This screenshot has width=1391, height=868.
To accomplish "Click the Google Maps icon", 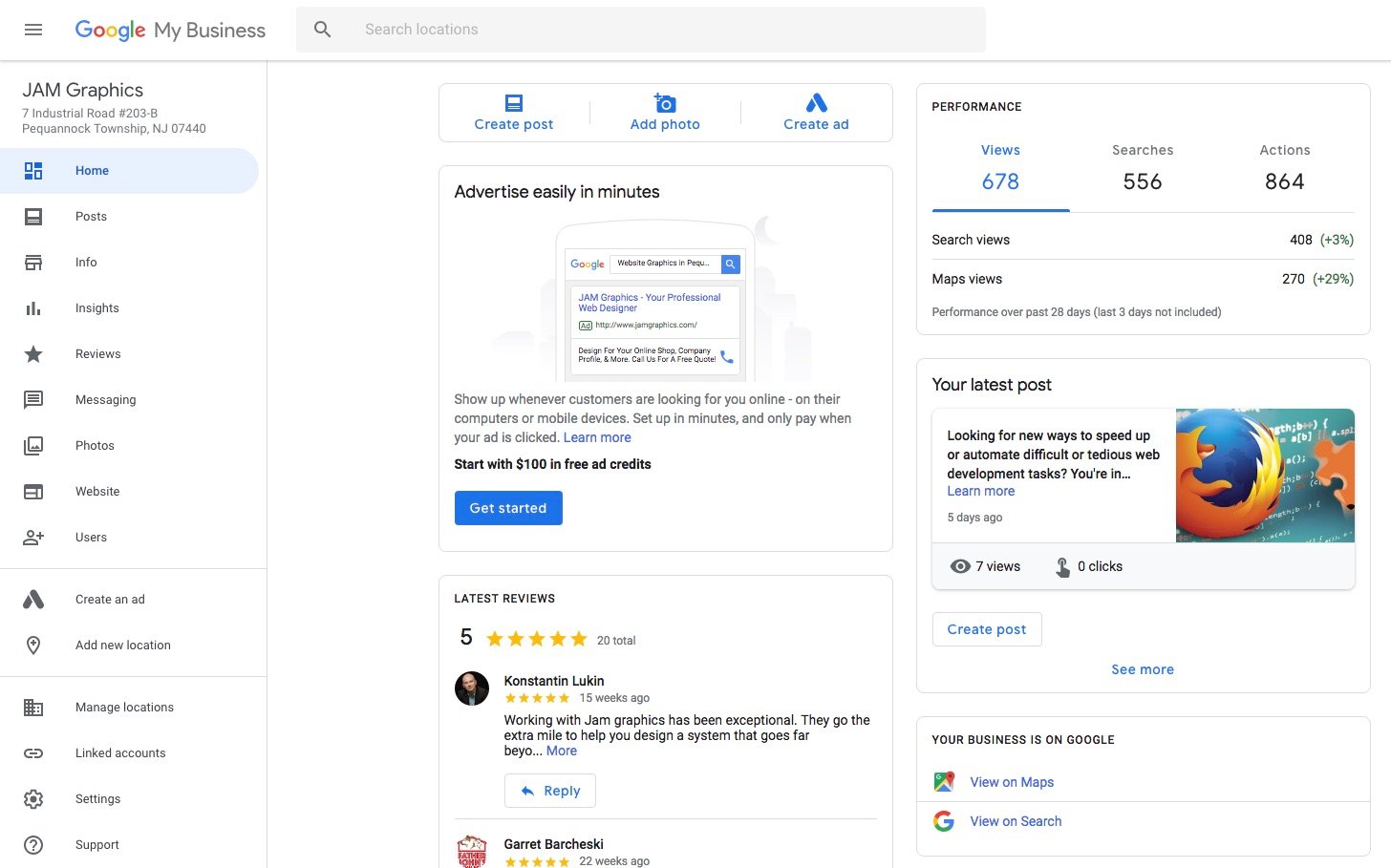I will point(944,782).
